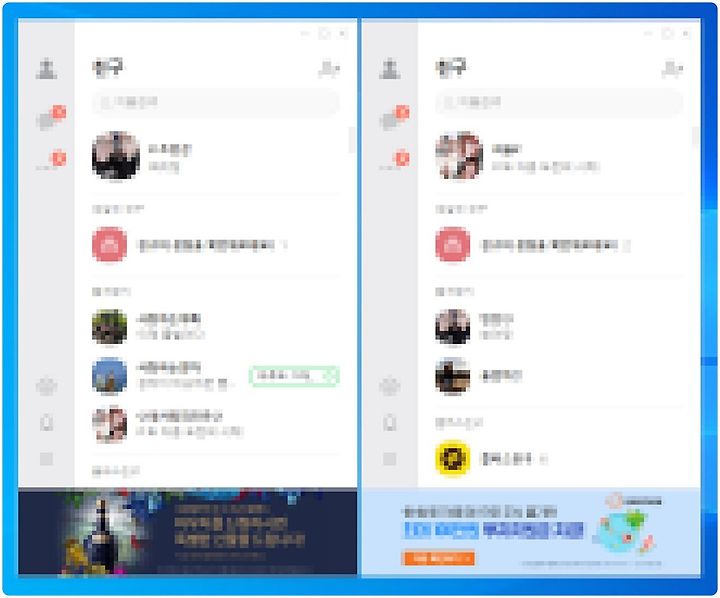Click add friend icon in left window header
Screen dimensions: 720x598
click(329, 69)
